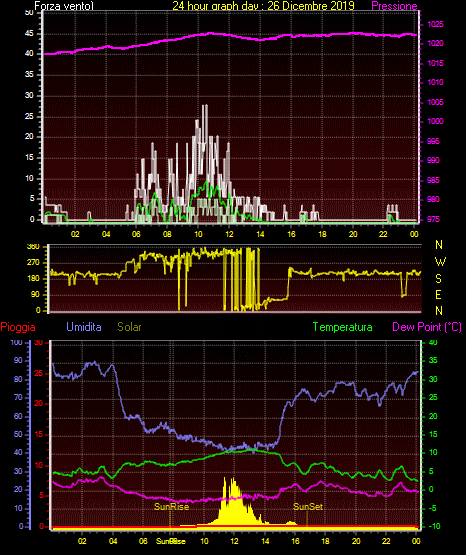
Task: Click the highest wind gust peak near 10:30
Action: 205,105
